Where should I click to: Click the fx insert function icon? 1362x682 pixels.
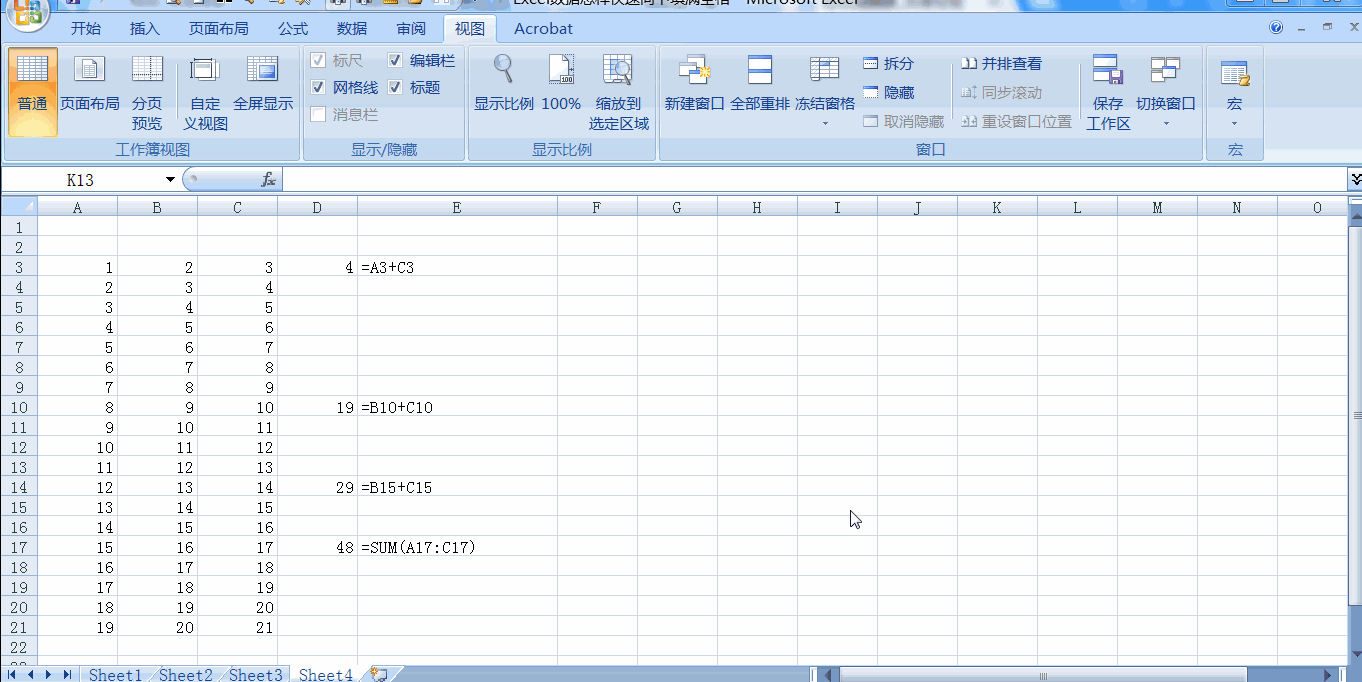268,179
